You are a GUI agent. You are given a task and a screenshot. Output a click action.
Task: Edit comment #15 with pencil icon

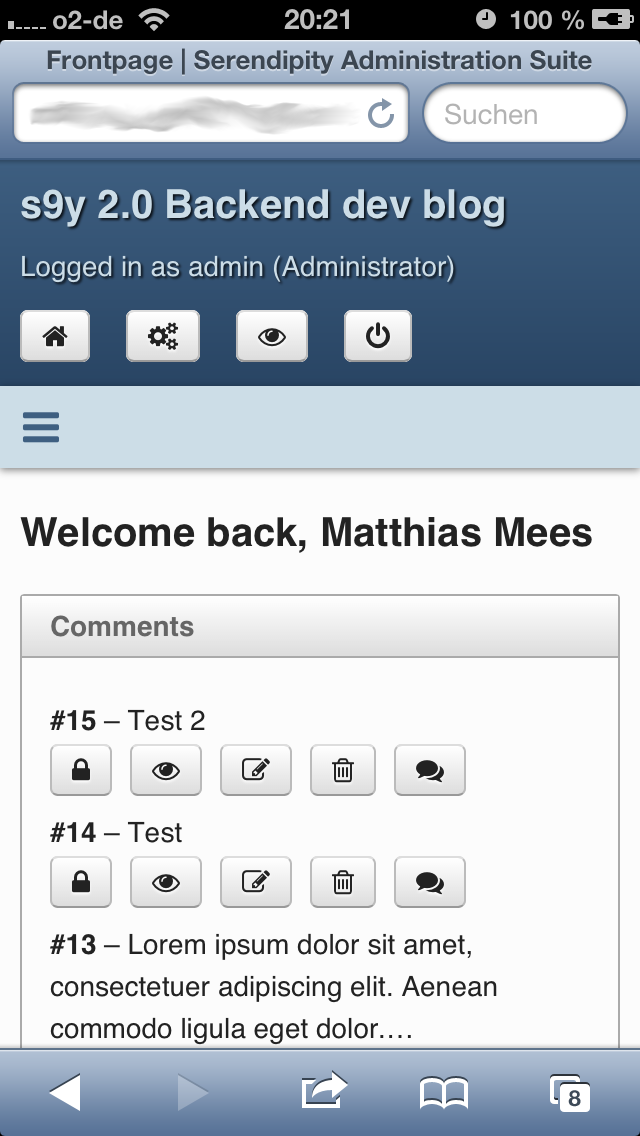256,770
